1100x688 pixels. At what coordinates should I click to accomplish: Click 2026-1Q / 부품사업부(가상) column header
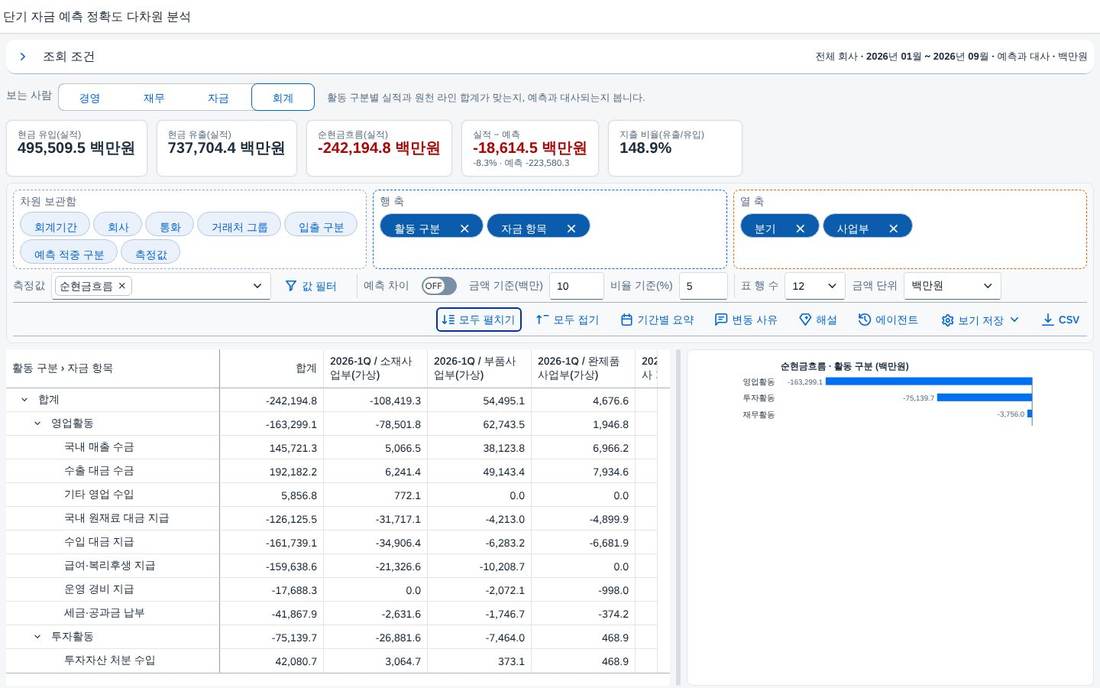click(479, 368)
